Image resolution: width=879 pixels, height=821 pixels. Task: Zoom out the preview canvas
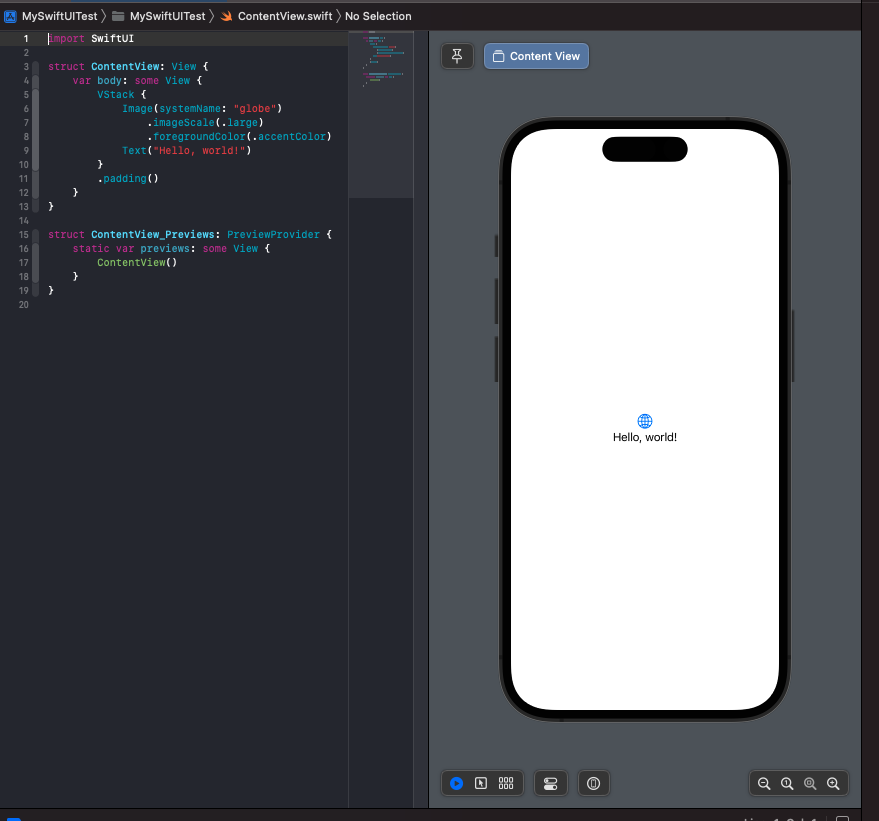[x=764, y=783]
